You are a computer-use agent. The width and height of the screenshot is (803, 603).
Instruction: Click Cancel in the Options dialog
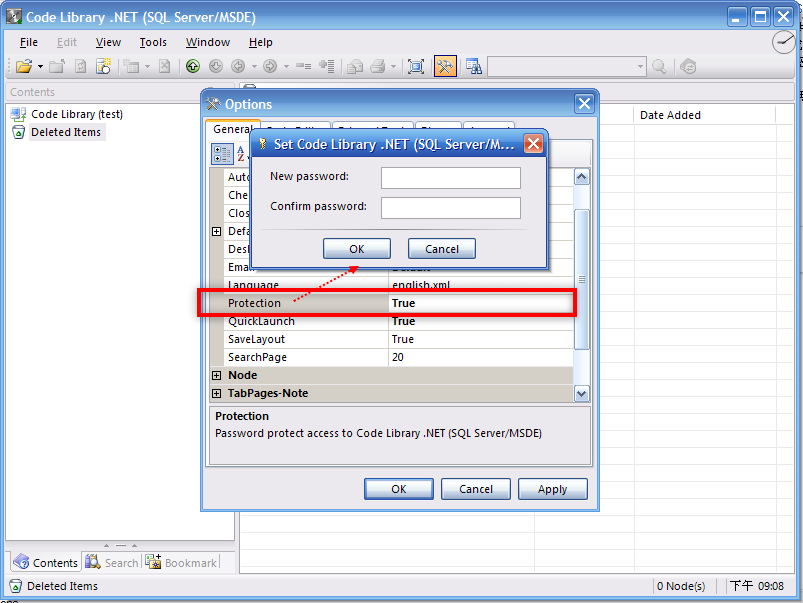click(476, 489)
